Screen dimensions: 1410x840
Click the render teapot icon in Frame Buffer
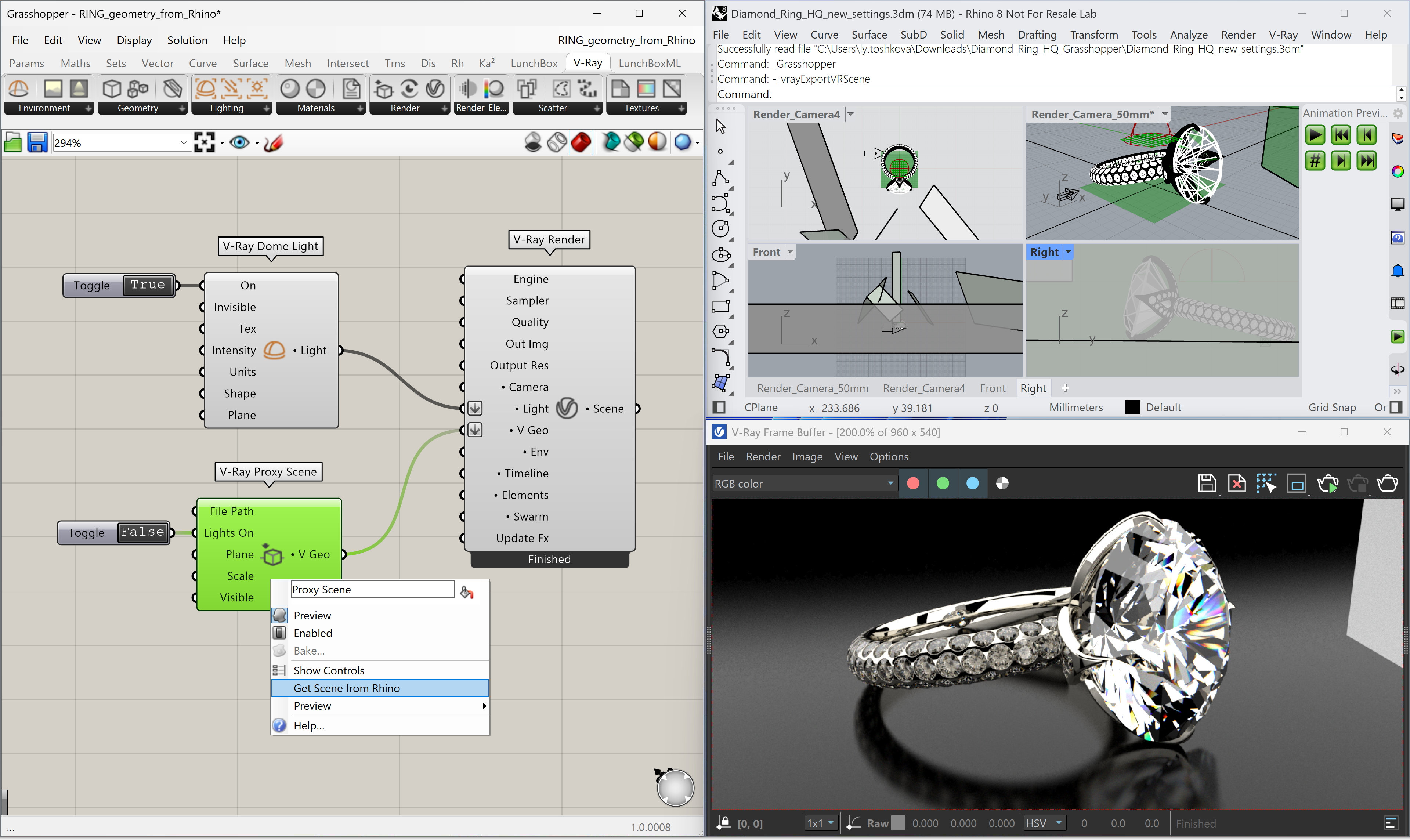1387,484
